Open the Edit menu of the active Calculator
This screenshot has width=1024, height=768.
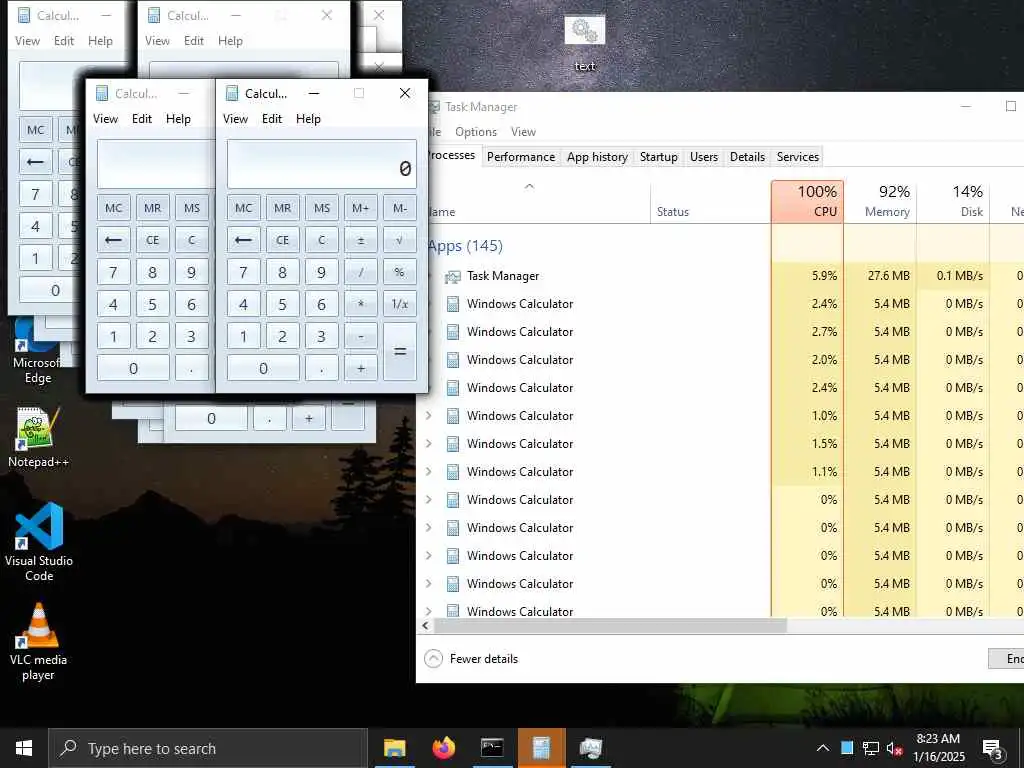click(272, 119)
